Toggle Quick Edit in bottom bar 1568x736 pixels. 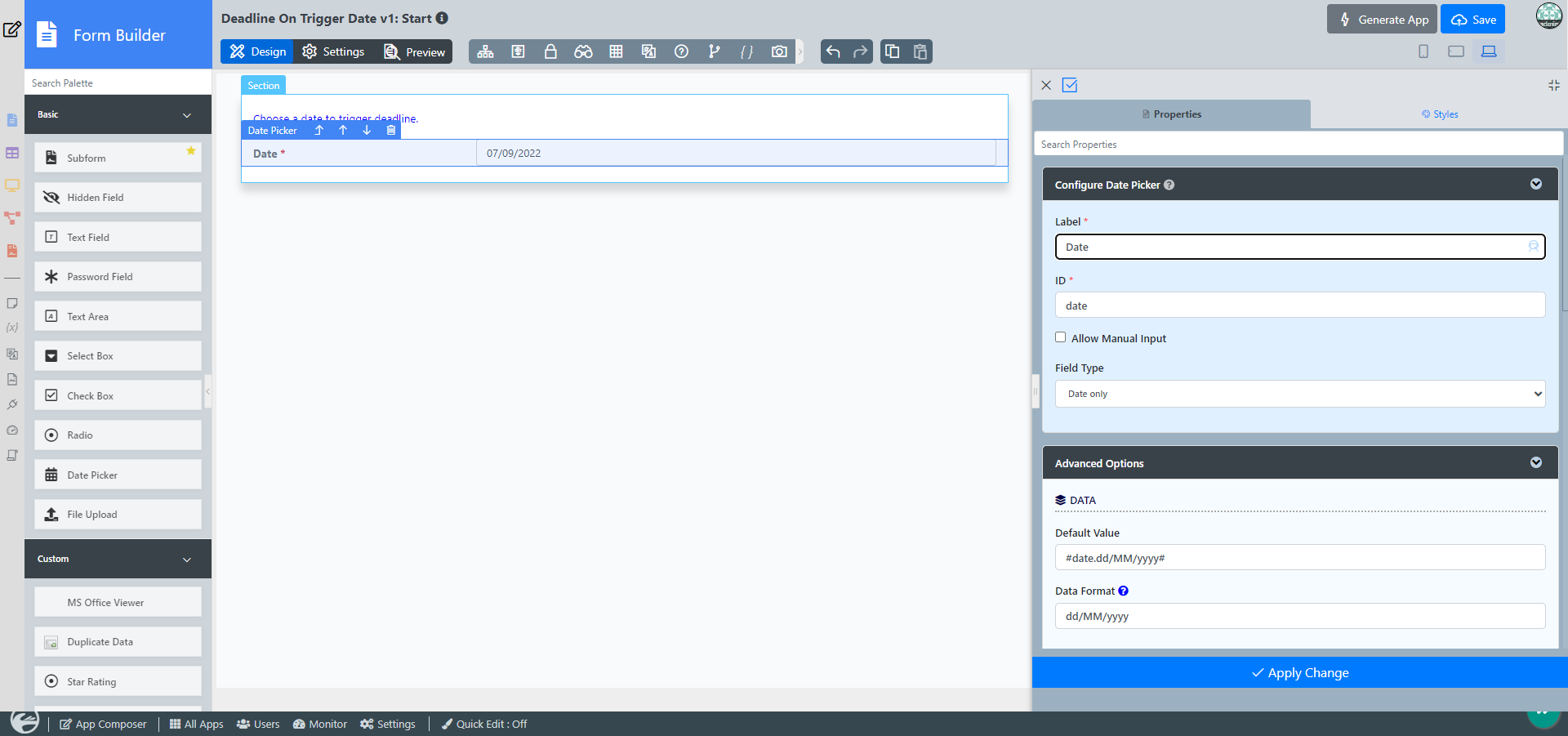[x=484, y=724]
